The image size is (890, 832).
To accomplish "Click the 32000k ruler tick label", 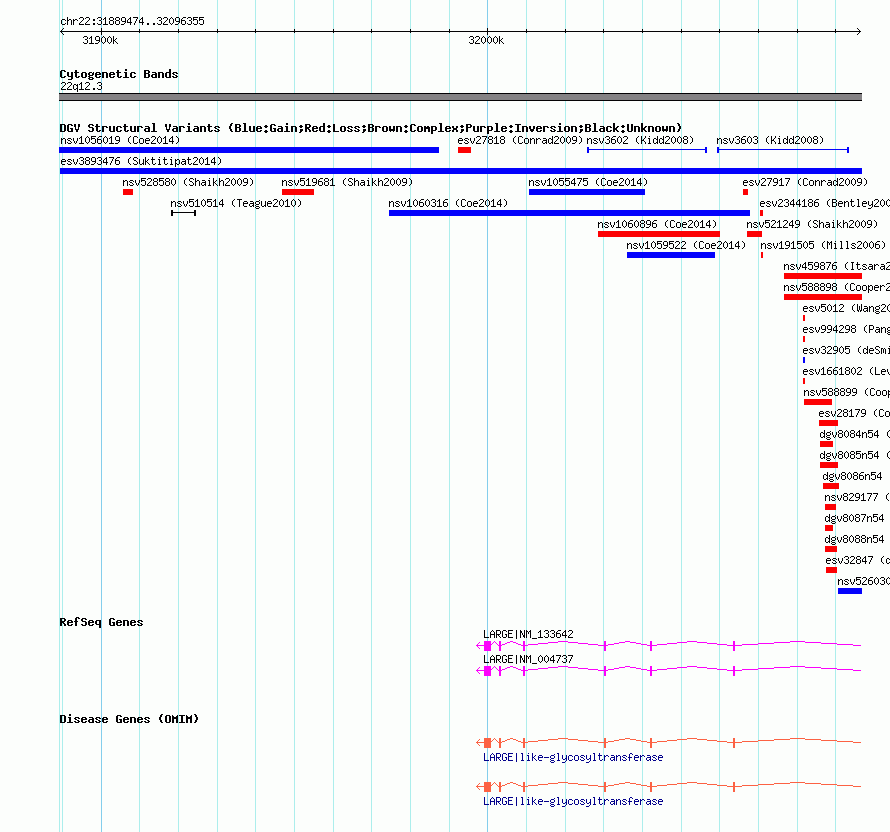I will [486, 40].
